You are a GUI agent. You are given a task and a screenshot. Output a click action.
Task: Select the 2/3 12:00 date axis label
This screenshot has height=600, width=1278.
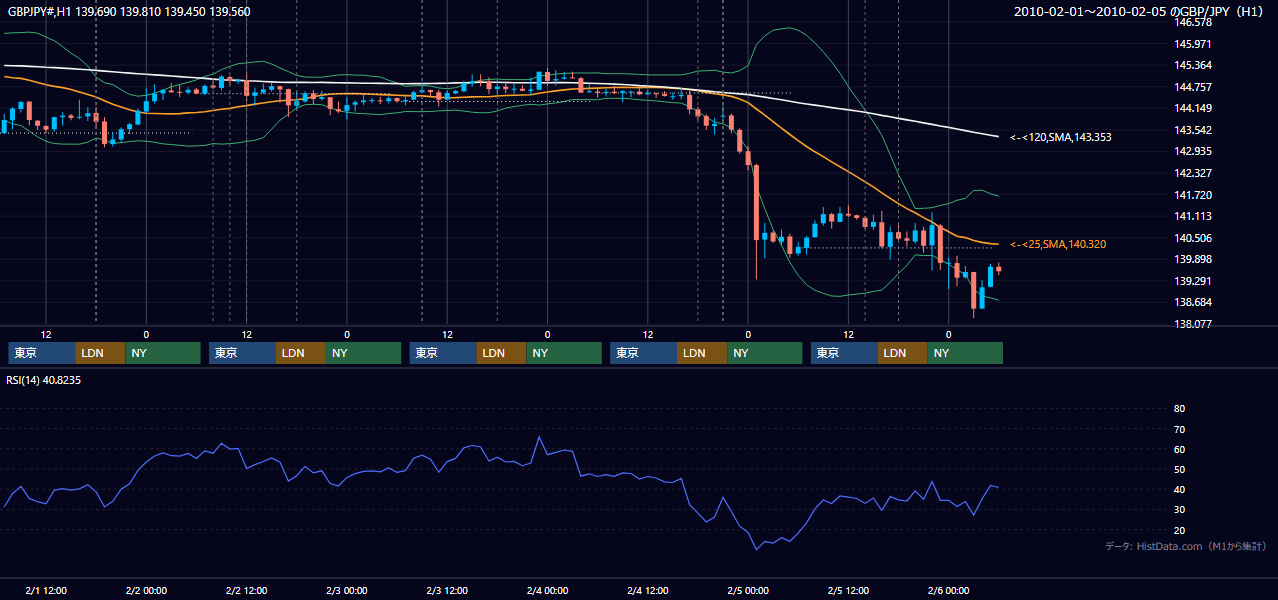pos(447,590)
